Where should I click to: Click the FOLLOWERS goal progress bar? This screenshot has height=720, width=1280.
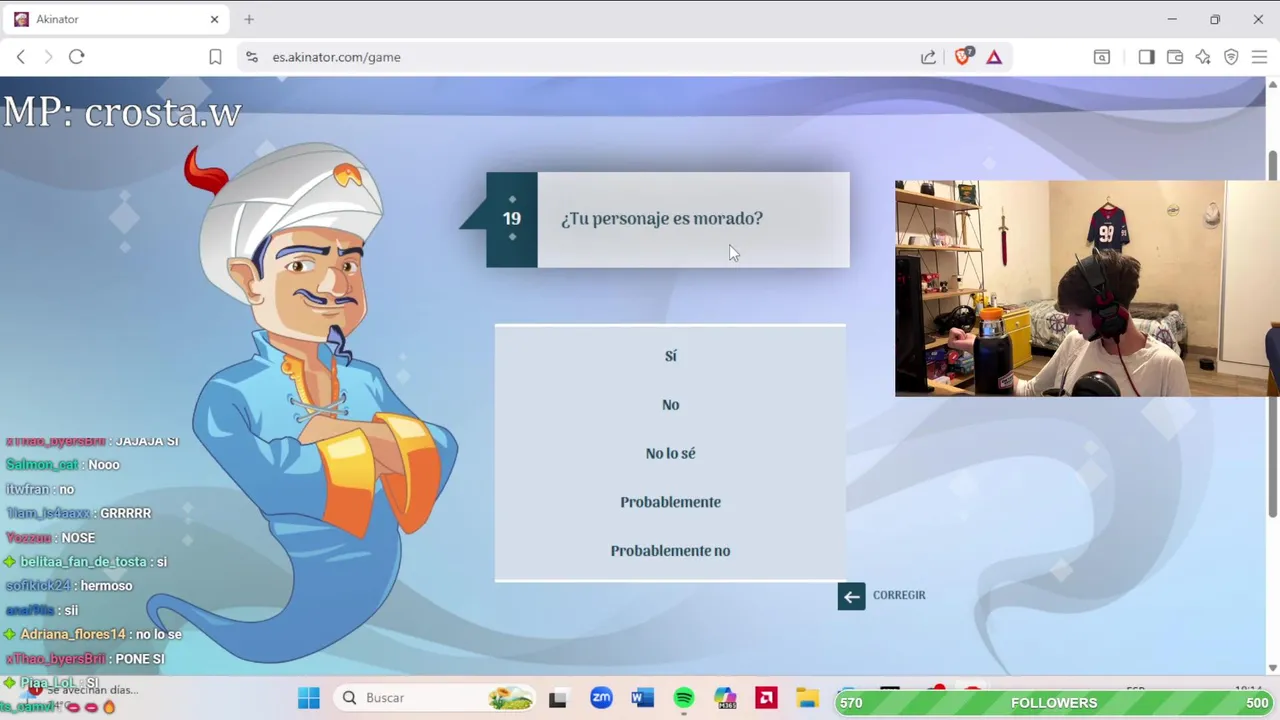1055,703
